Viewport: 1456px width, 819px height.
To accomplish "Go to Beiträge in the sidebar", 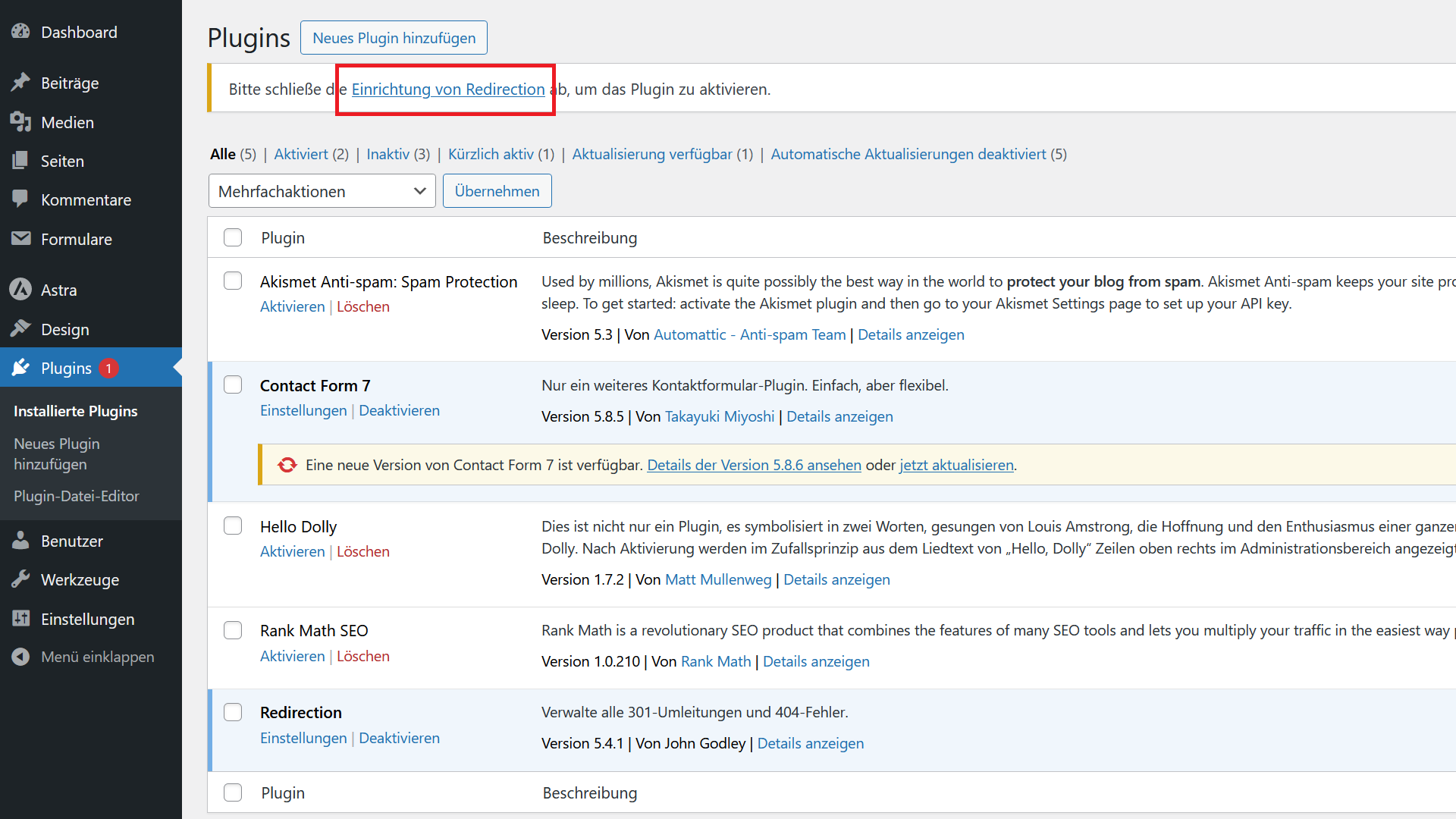I will coord(70,83).
